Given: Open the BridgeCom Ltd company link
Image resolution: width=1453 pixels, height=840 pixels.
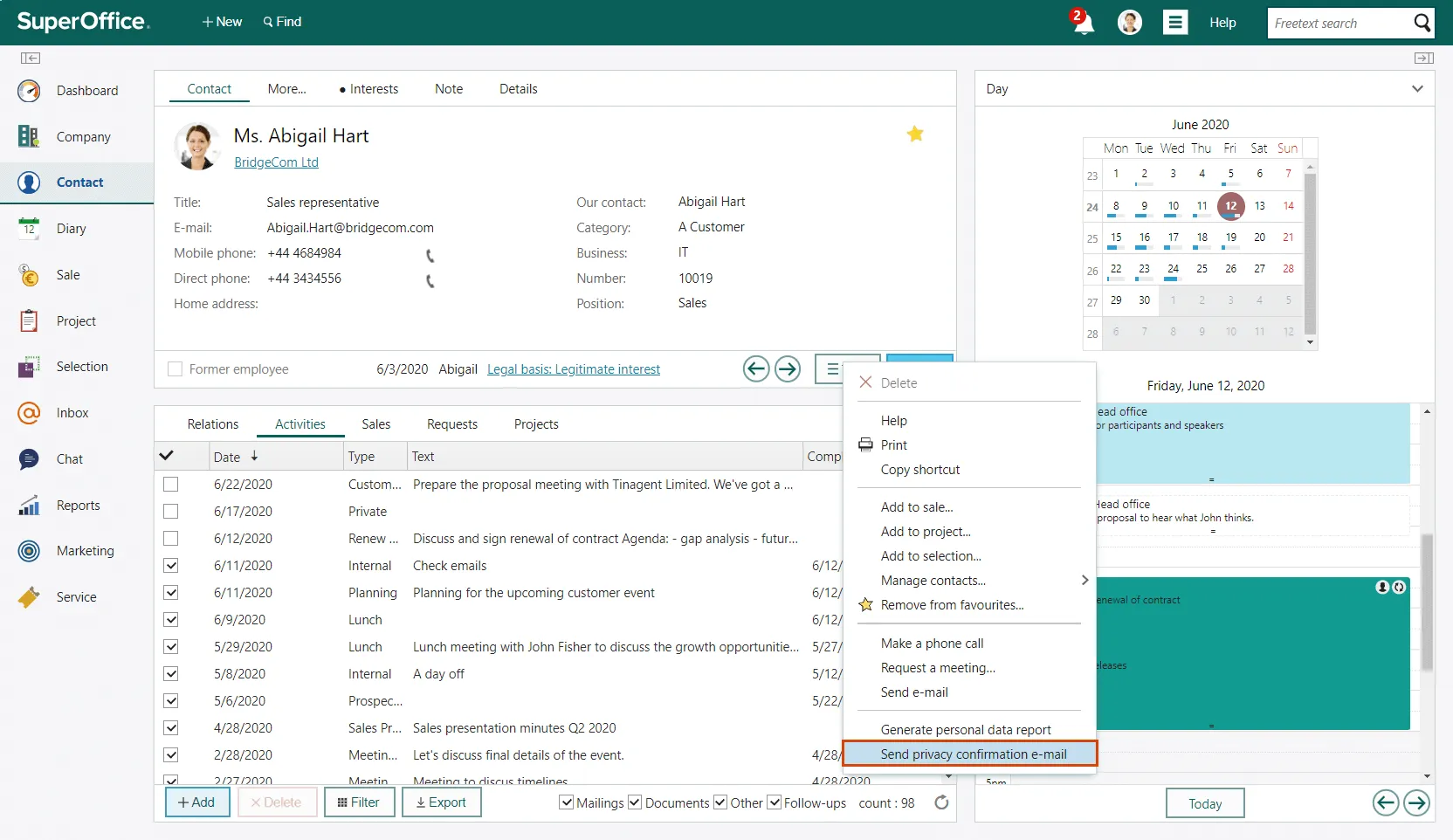Looking at the screenshot, I should (x=276, y=162).
